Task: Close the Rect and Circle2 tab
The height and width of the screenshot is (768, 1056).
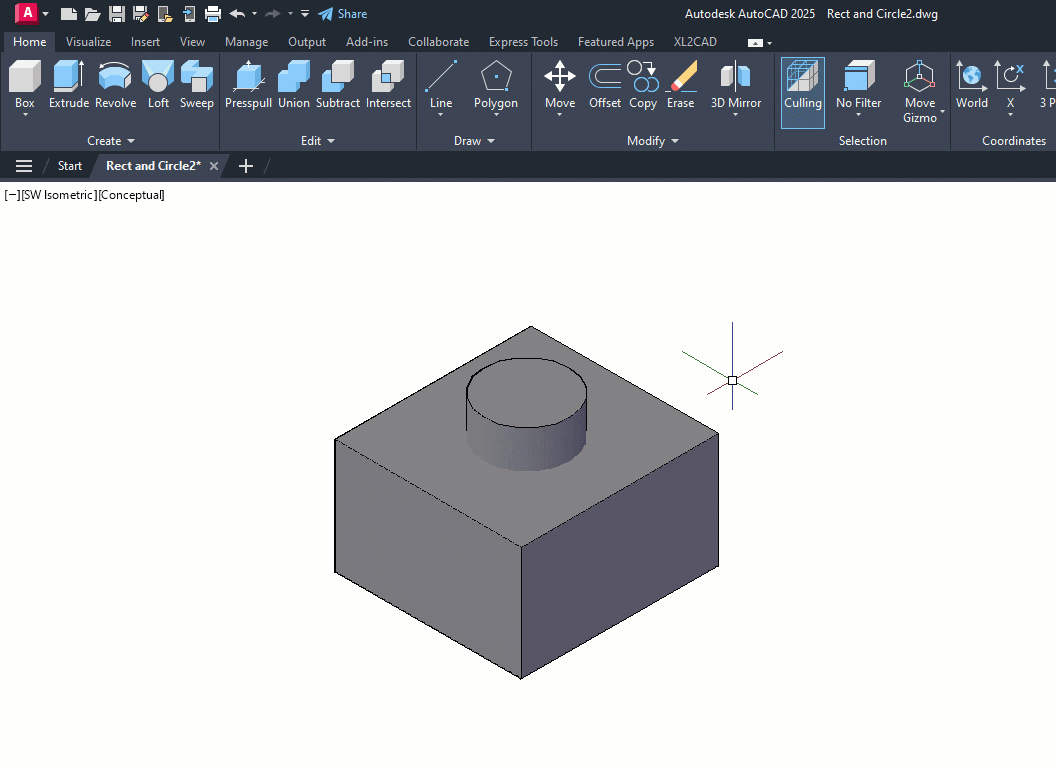Action: [x=213, y=166]
